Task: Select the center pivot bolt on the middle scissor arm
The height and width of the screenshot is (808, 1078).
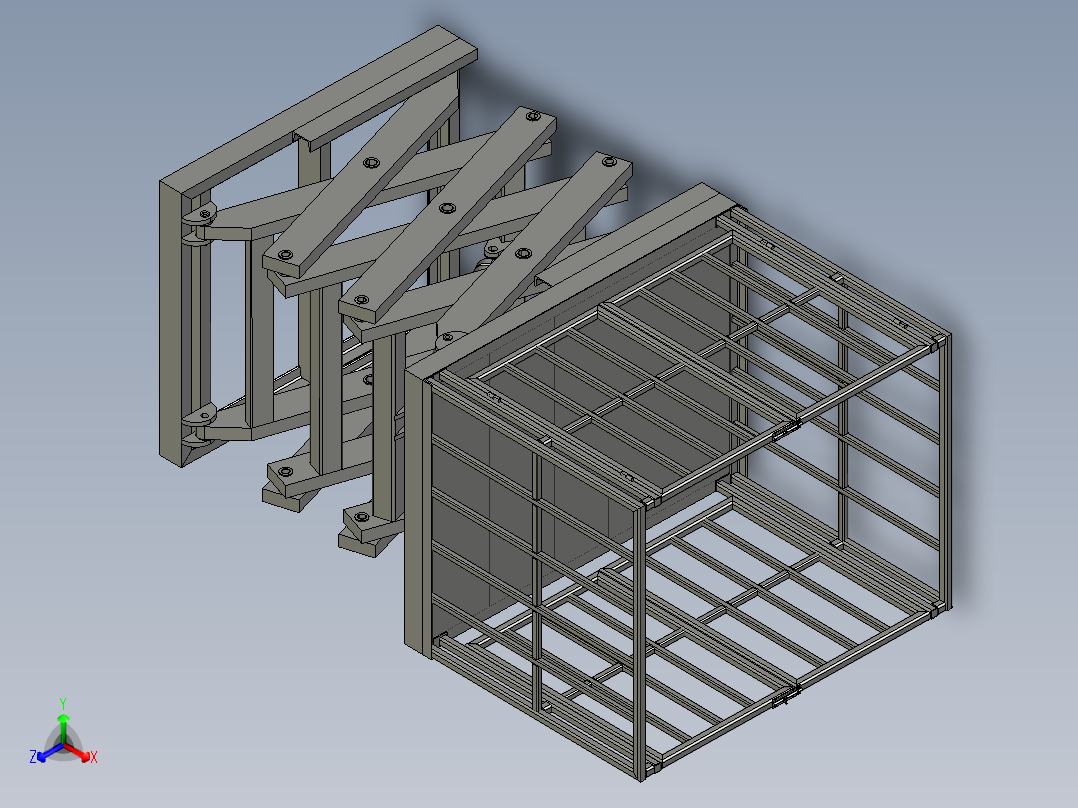Action: coord(448,208)
